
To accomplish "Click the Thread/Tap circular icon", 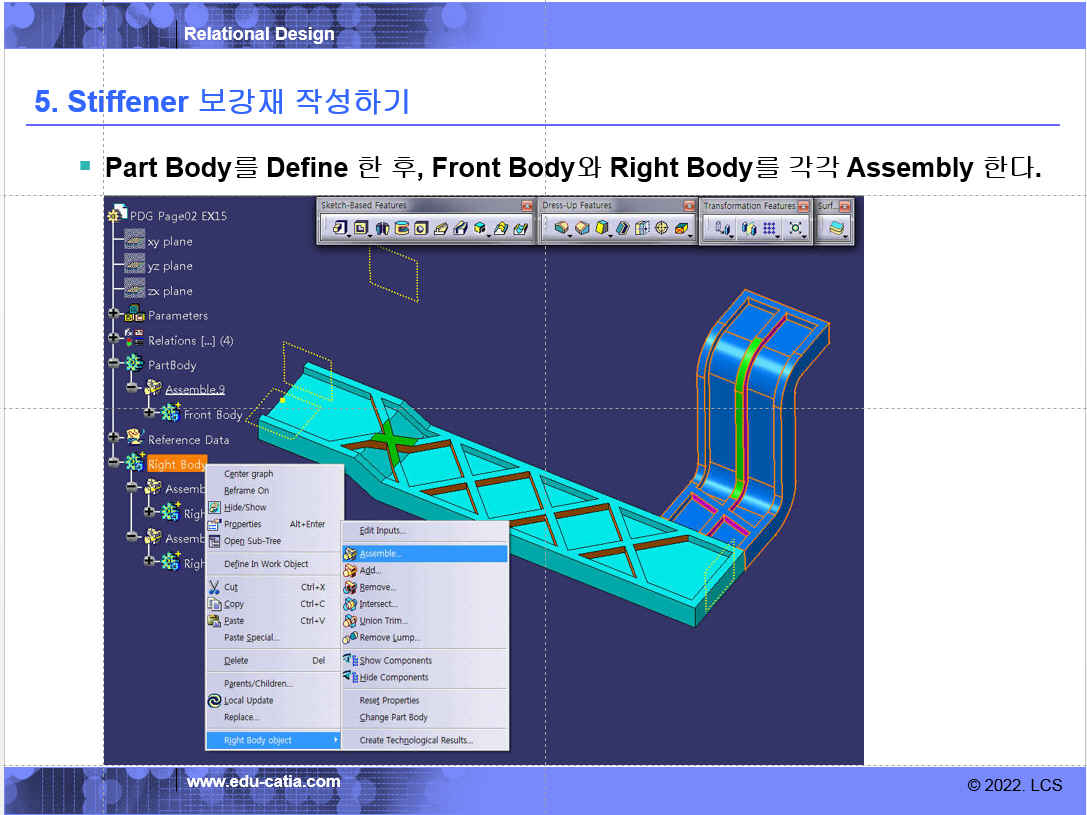I will [x=662, y=229].
